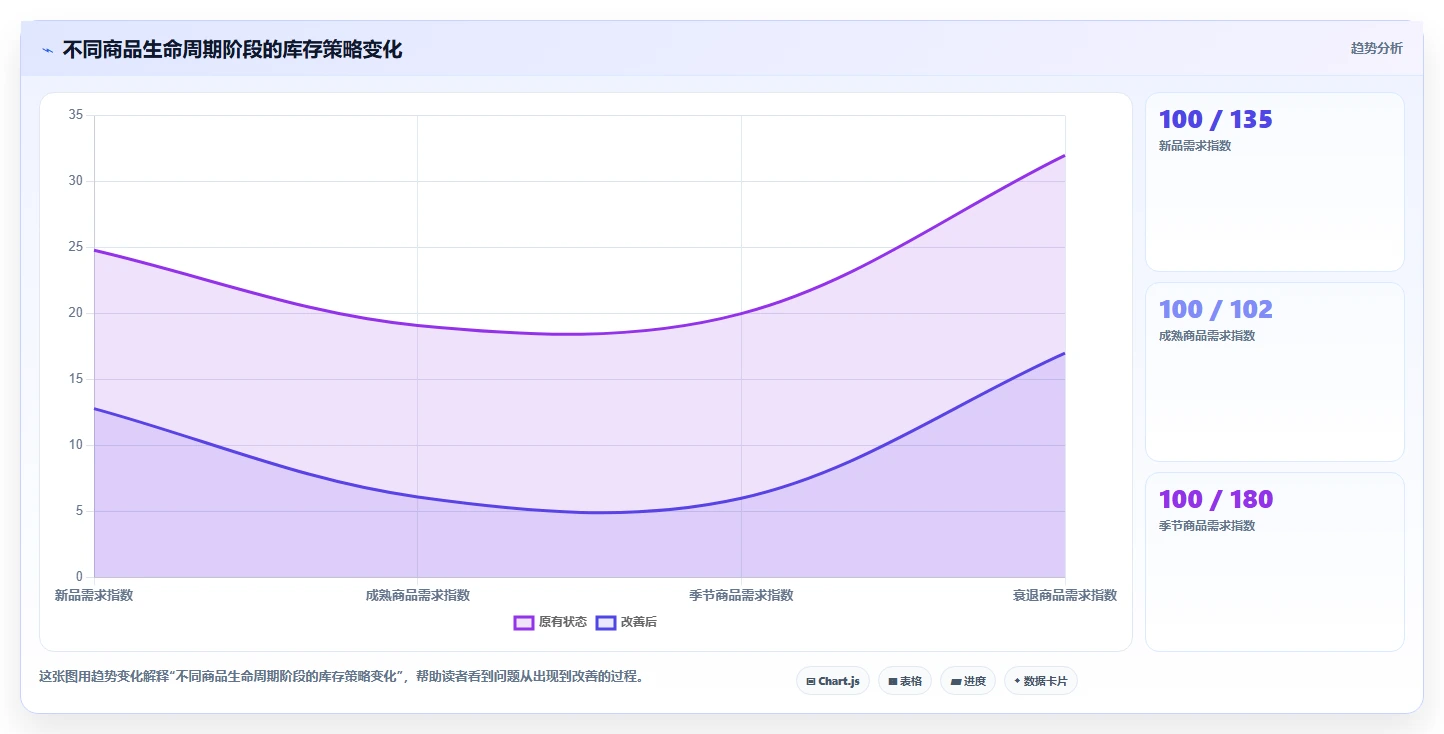Open the 100 / 102 成熟商品需求指数 card
Screen dimensions: 1444x734
[1275, 372]
